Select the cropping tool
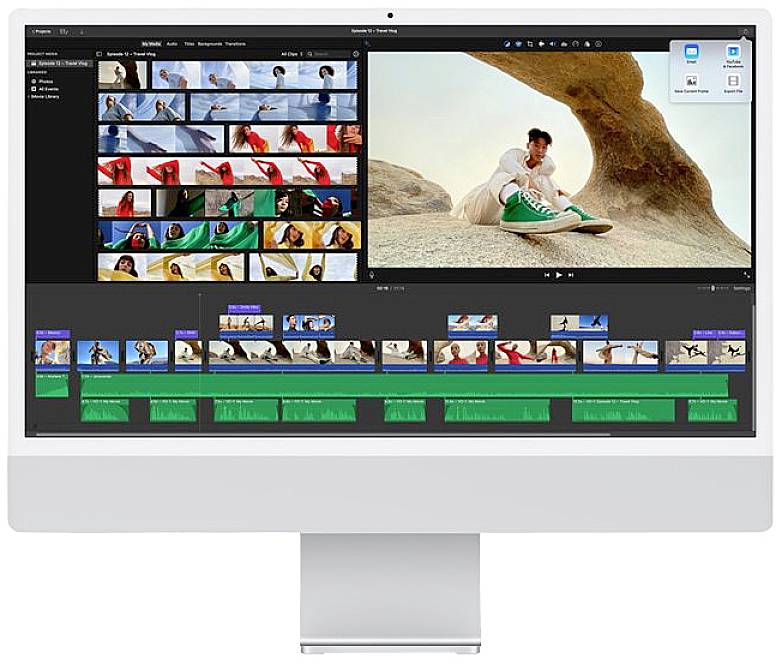 [530, 44]
